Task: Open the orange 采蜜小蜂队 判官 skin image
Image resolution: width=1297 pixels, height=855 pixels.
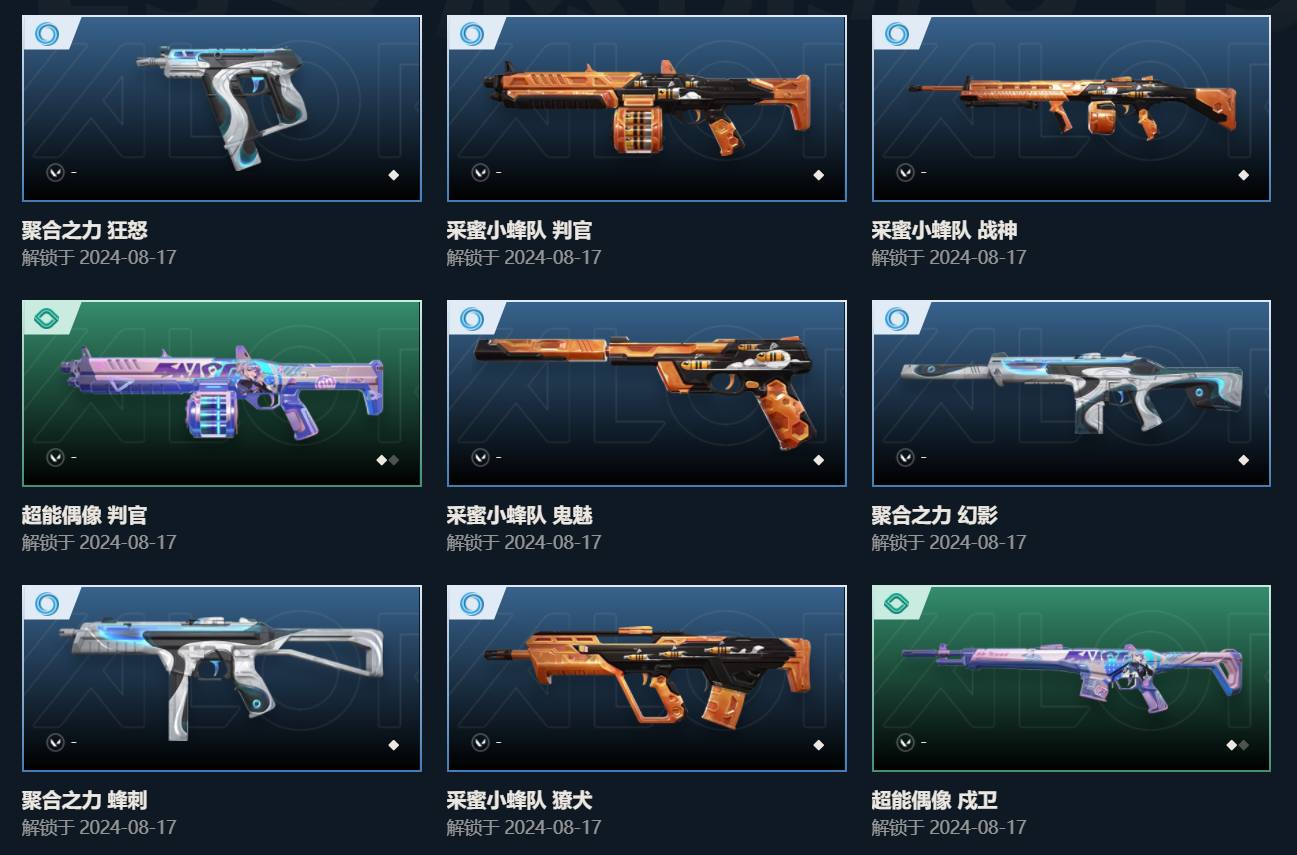Action: (646, 108)
